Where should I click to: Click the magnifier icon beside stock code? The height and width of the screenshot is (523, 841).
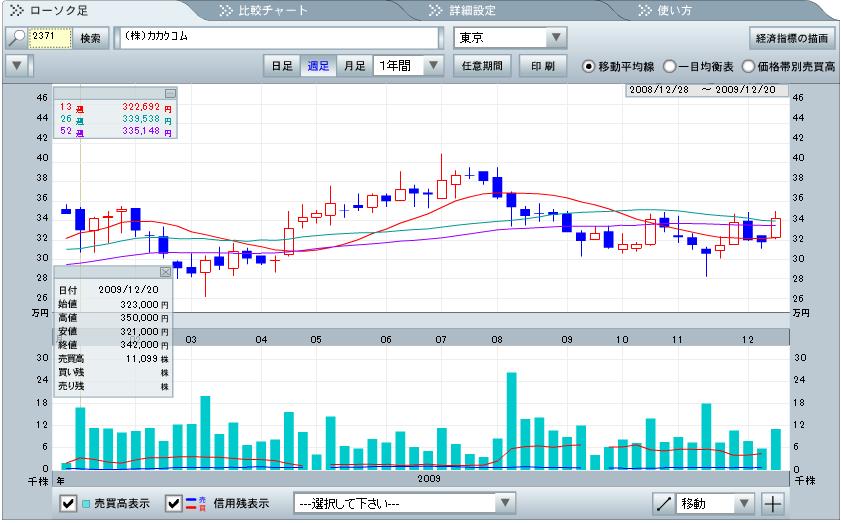tap(17, 38)
